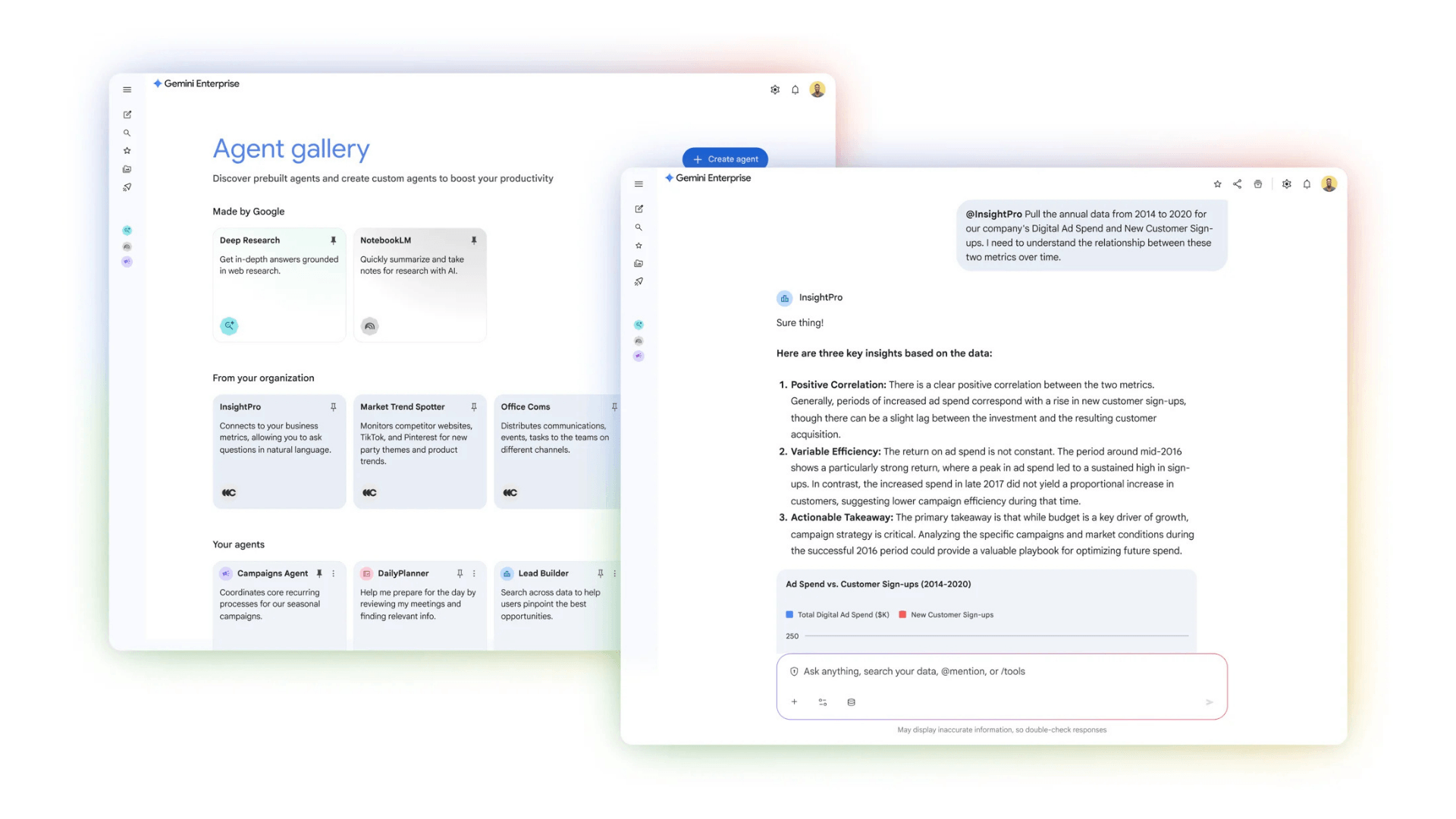The width and height of the screenshot is (1456, 819).
Task: Click the 'Made by Google' section heading
Action: (x=249, y=212)
